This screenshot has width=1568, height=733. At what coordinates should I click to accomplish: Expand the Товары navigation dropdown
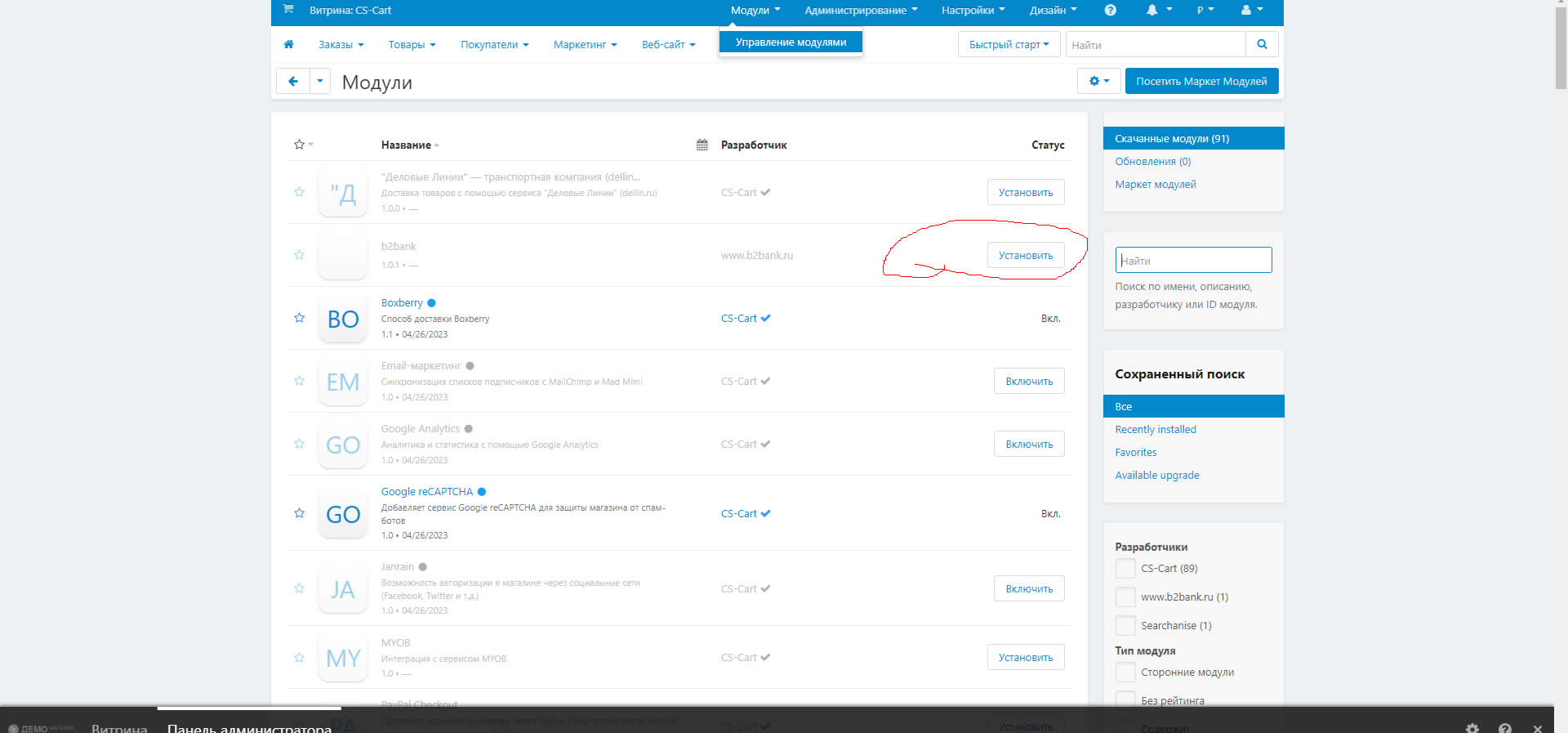[x=412, y=44]
